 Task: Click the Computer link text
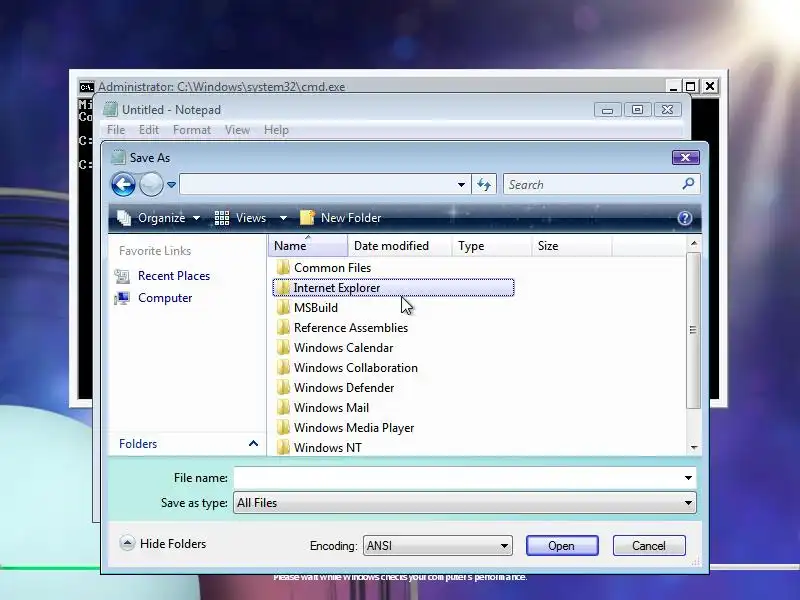[165, 298]
